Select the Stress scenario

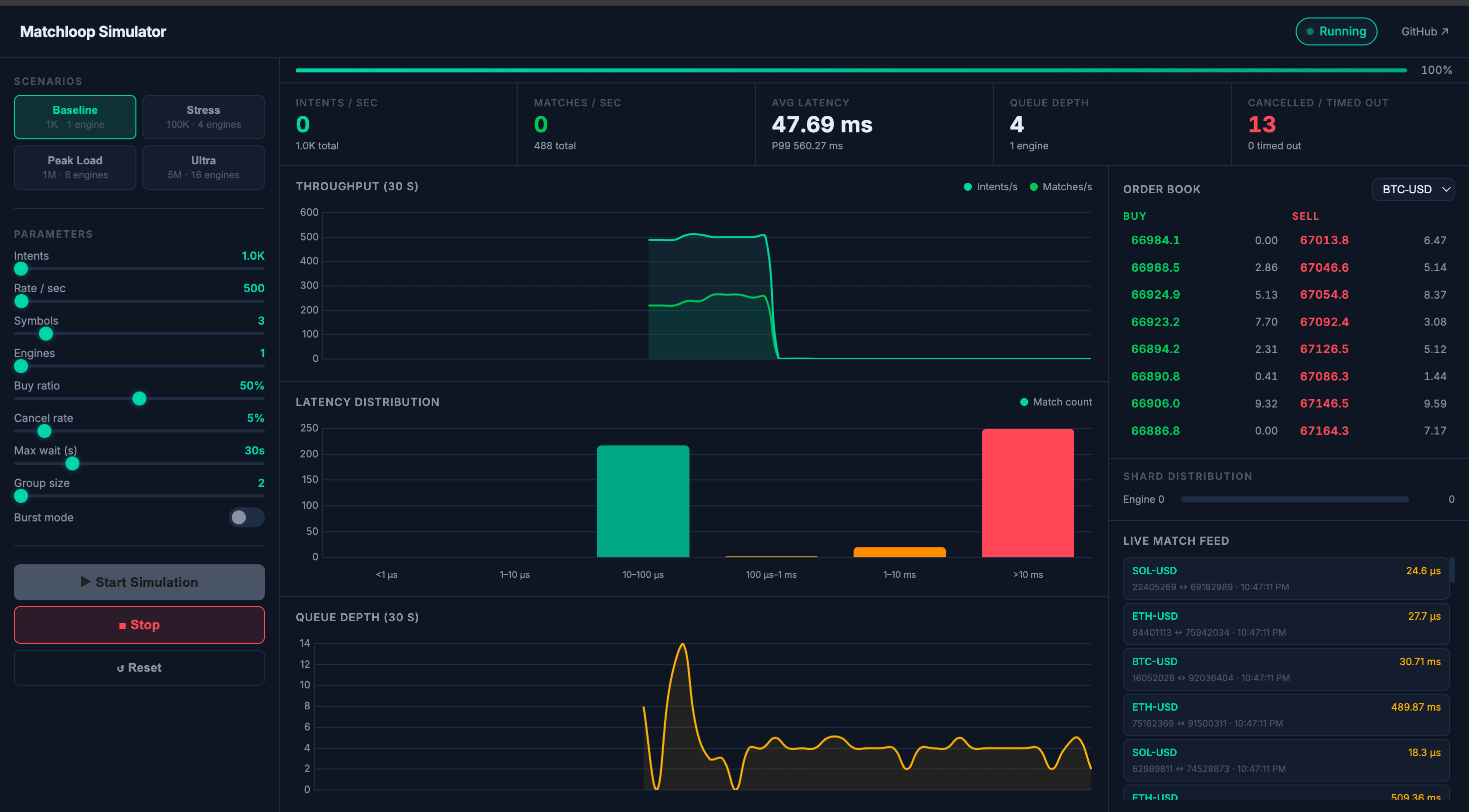pyautogui.click(x=203, y=117)
